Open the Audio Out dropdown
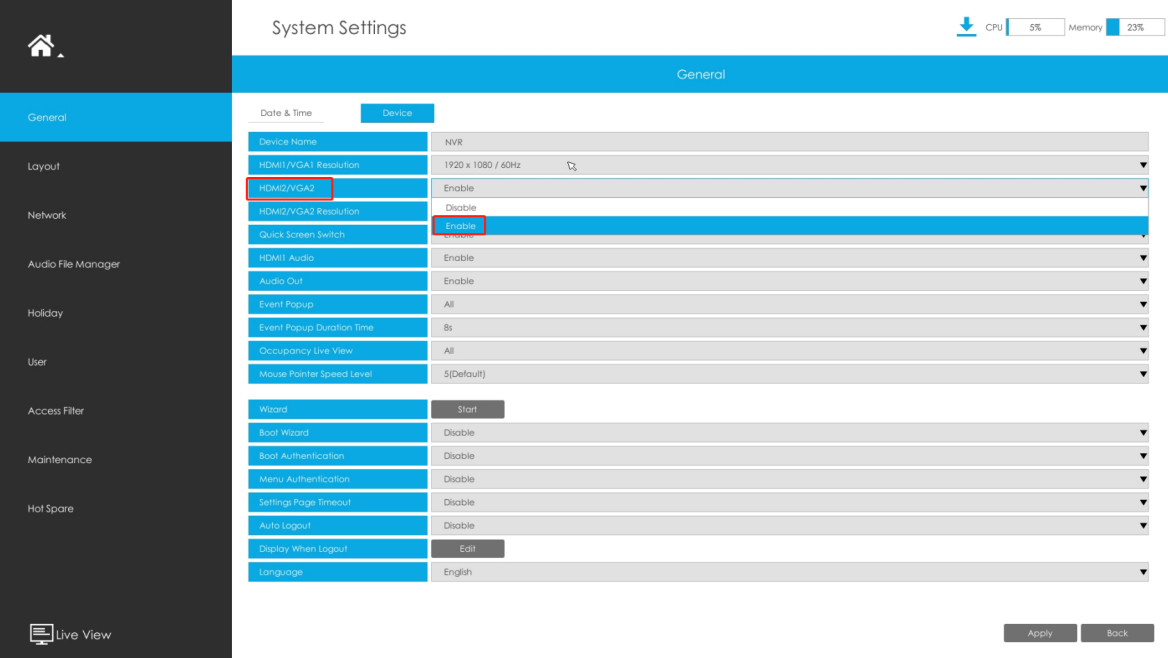Image resolution: width=1168 pixels, height=658 pixels. [790, 281]
